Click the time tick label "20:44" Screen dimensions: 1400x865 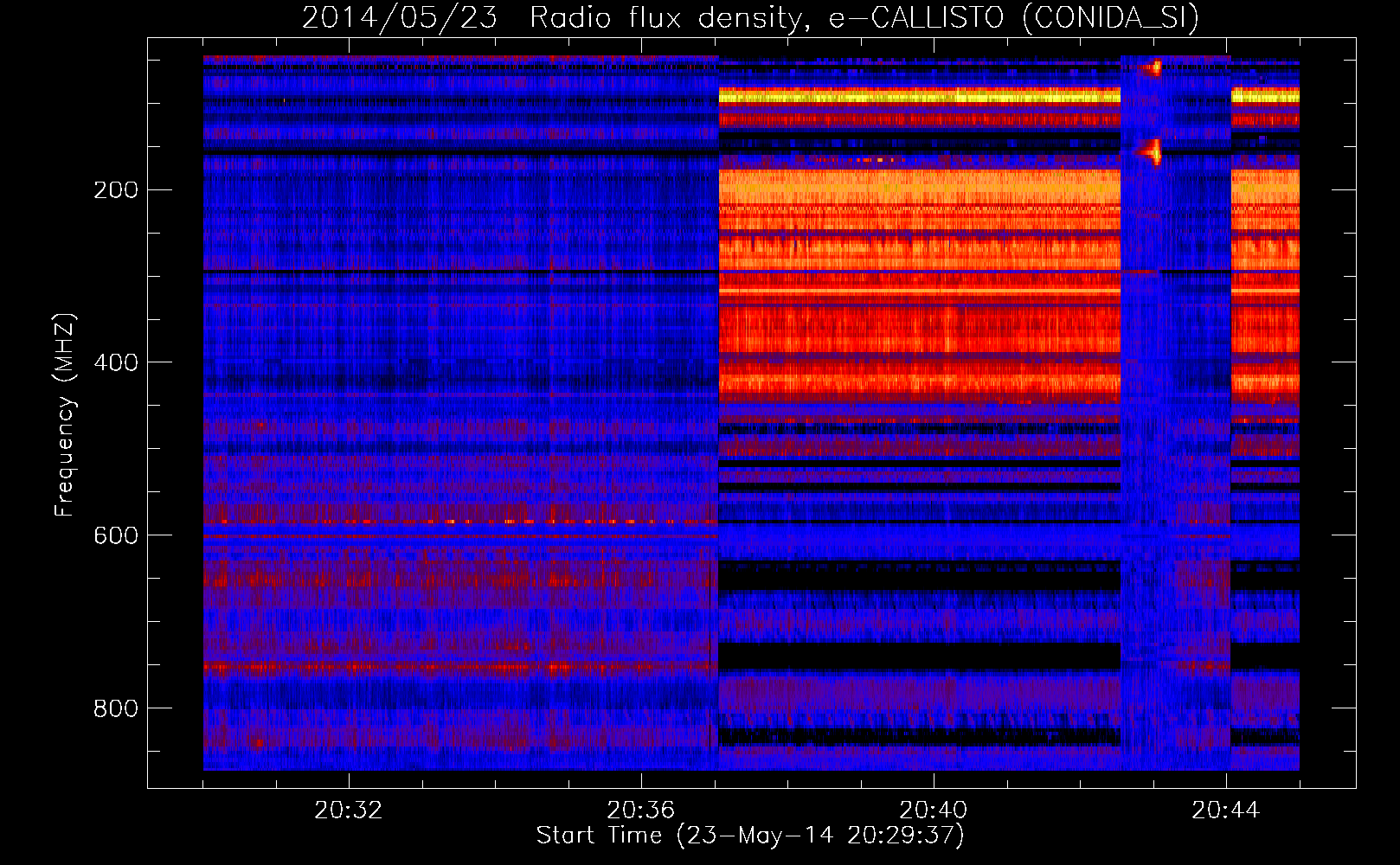click(x=1226, y=811)
